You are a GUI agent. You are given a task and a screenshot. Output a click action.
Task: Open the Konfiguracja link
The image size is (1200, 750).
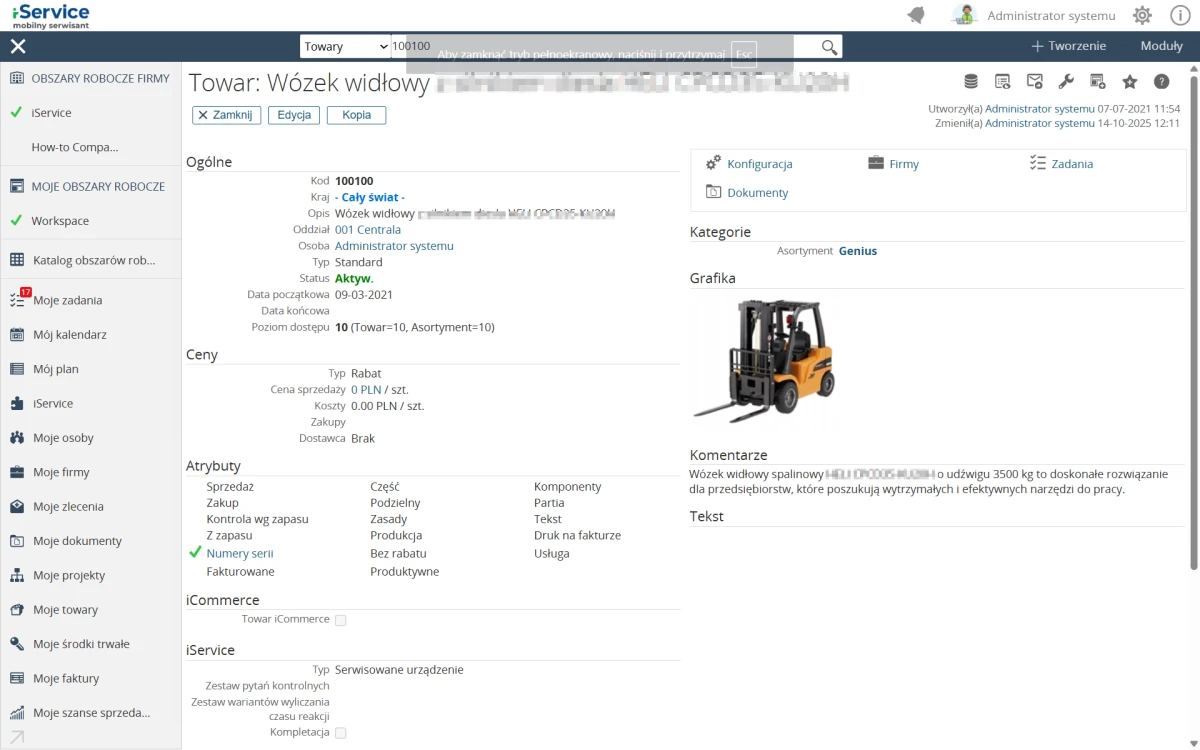(x=759, y=164)
